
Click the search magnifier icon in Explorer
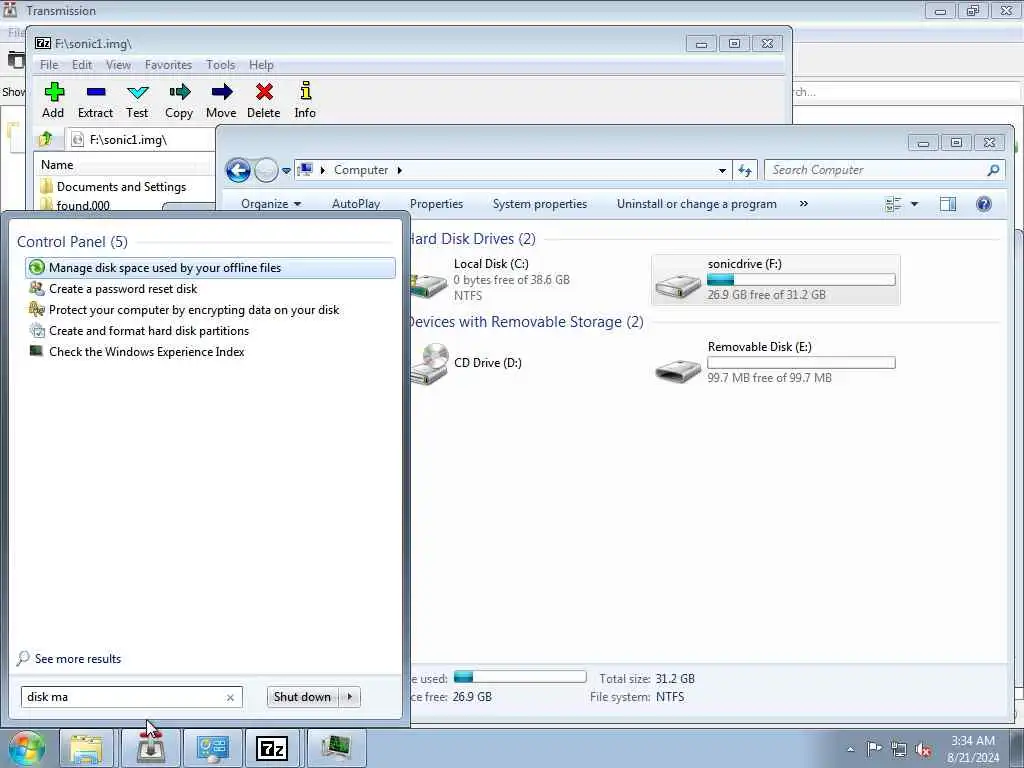pos(993,170)
